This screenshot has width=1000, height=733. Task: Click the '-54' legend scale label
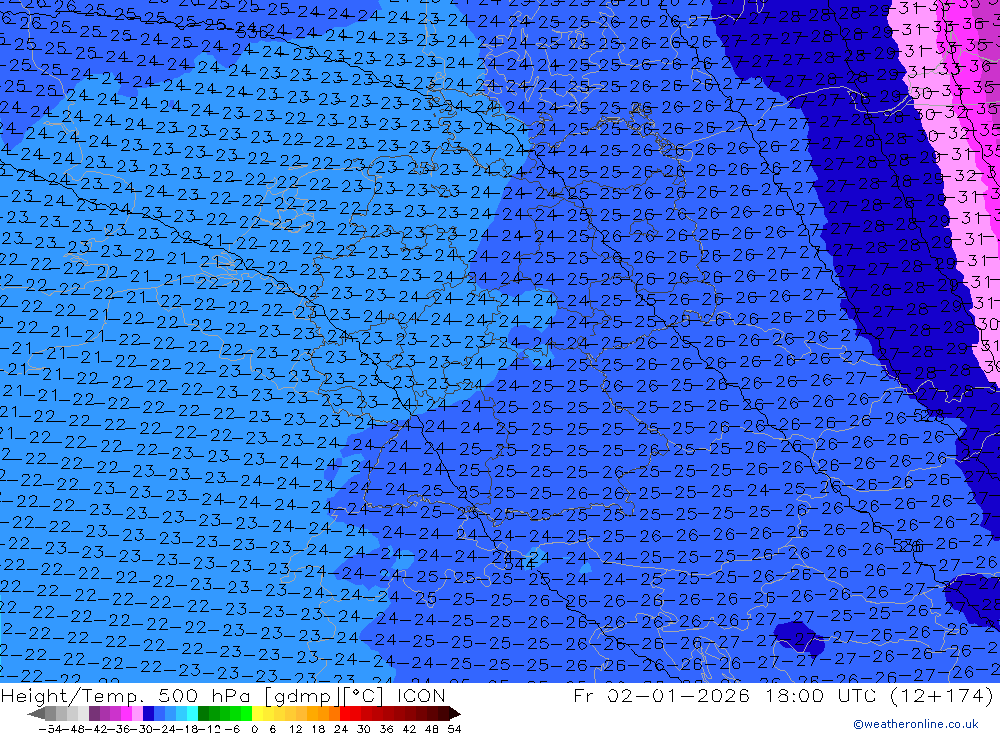tap(50, 729)
